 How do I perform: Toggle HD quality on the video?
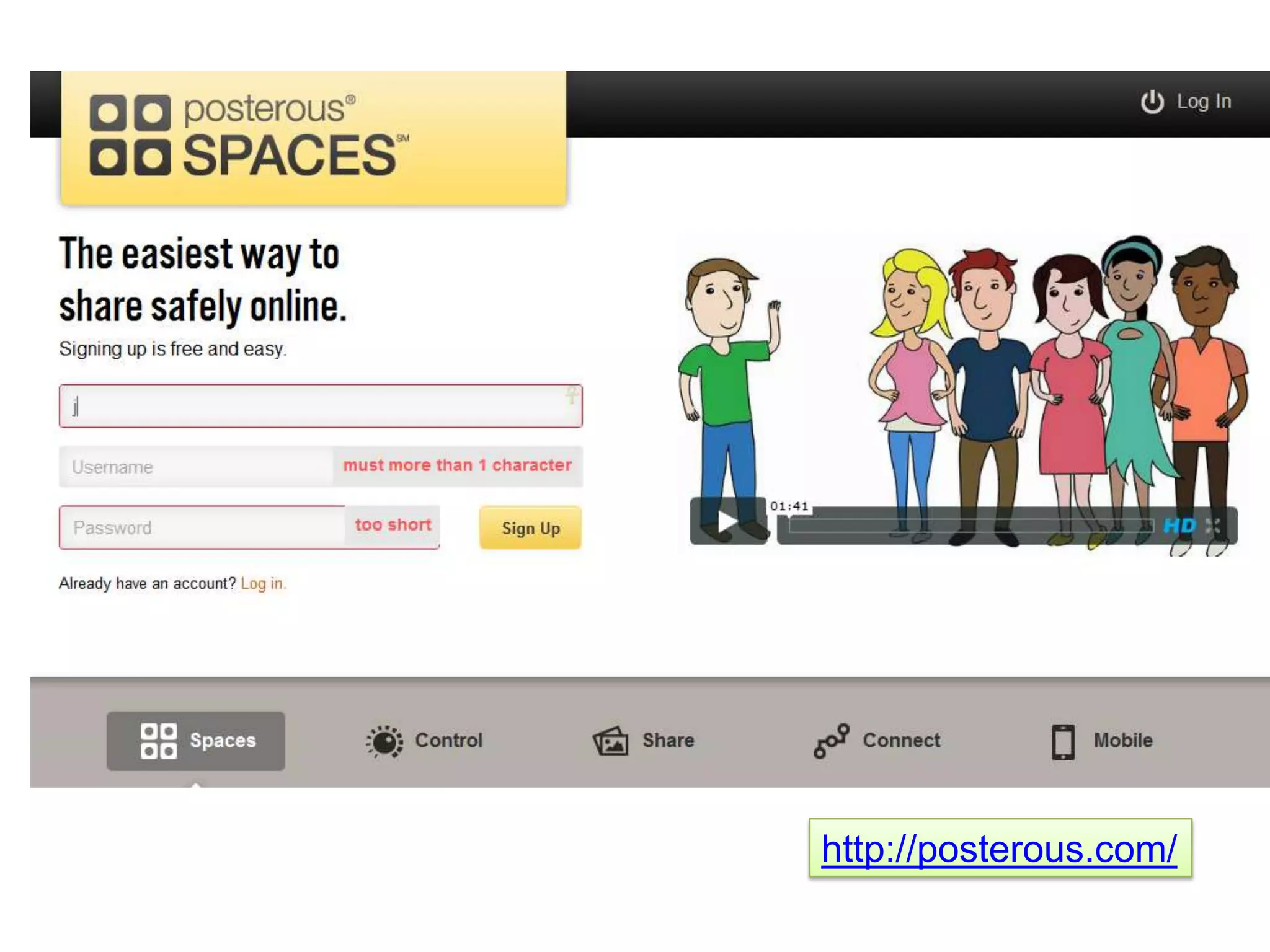click(1179, 526)
